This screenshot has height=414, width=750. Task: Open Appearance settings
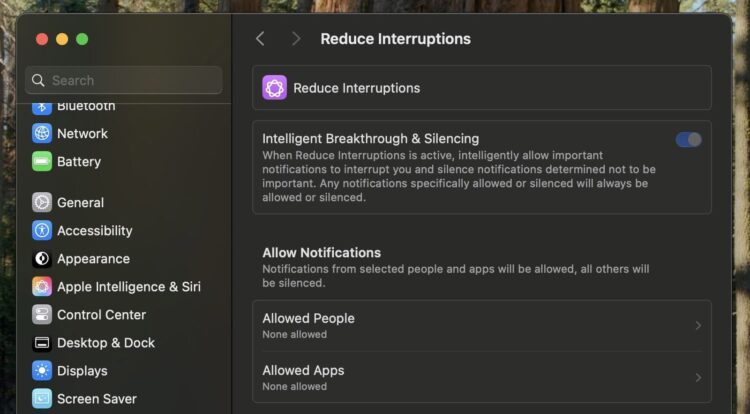pyautogui.click(x=93, y=259)
